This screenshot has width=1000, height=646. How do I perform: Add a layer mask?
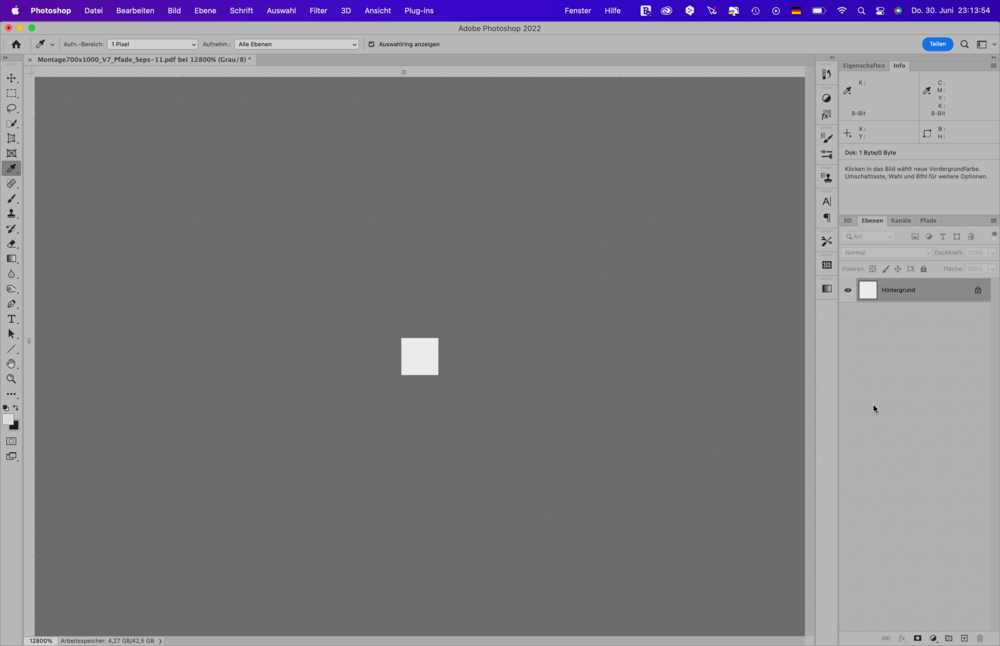(918, 638)
